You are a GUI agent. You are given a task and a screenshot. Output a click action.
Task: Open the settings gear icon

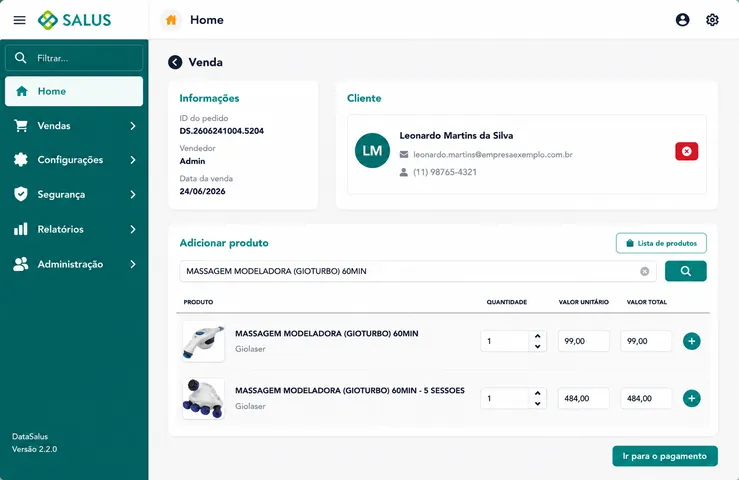coord(712,20)
